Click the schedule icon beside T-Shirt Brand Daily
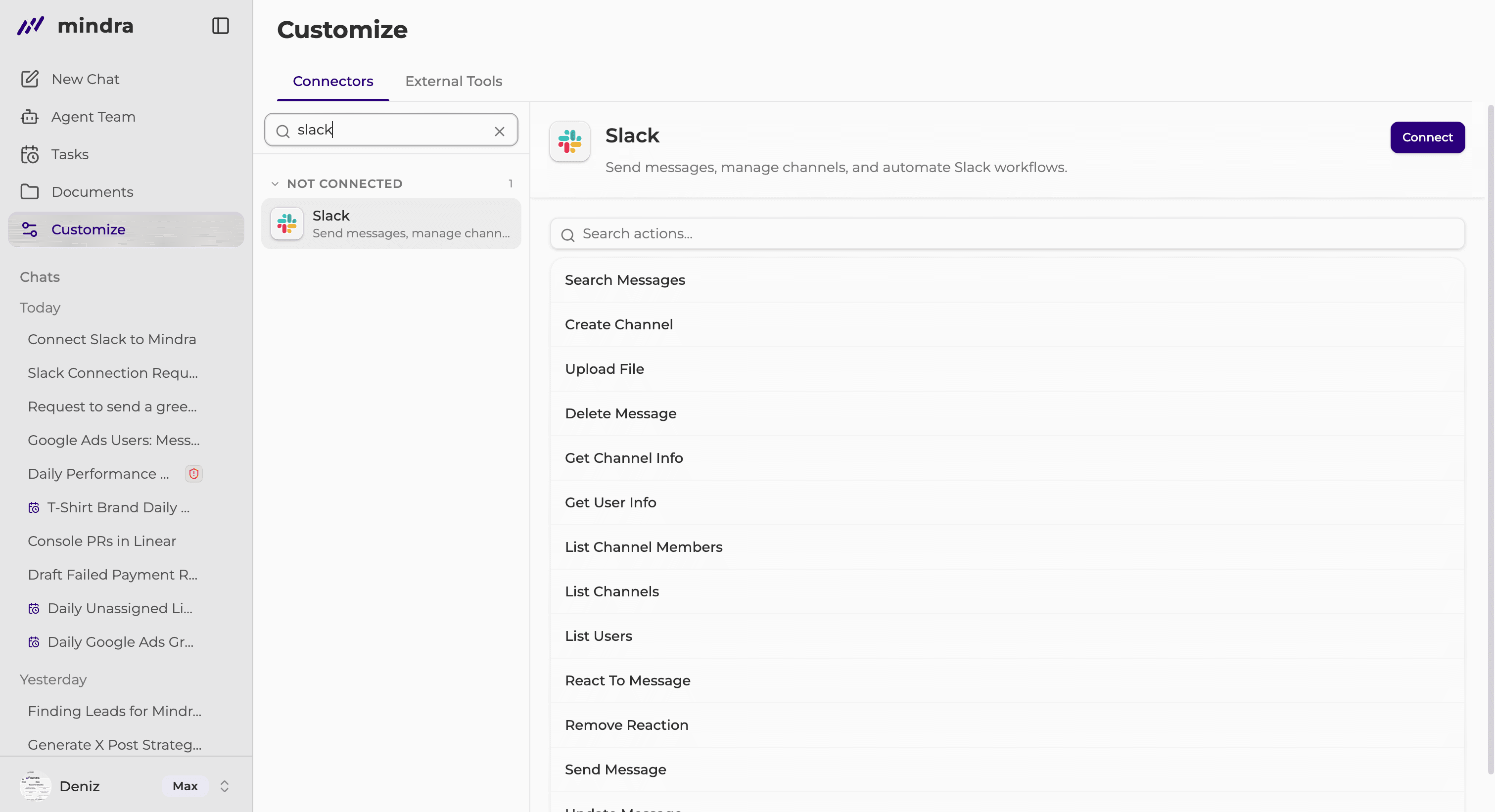 click(x=34, y=507)
